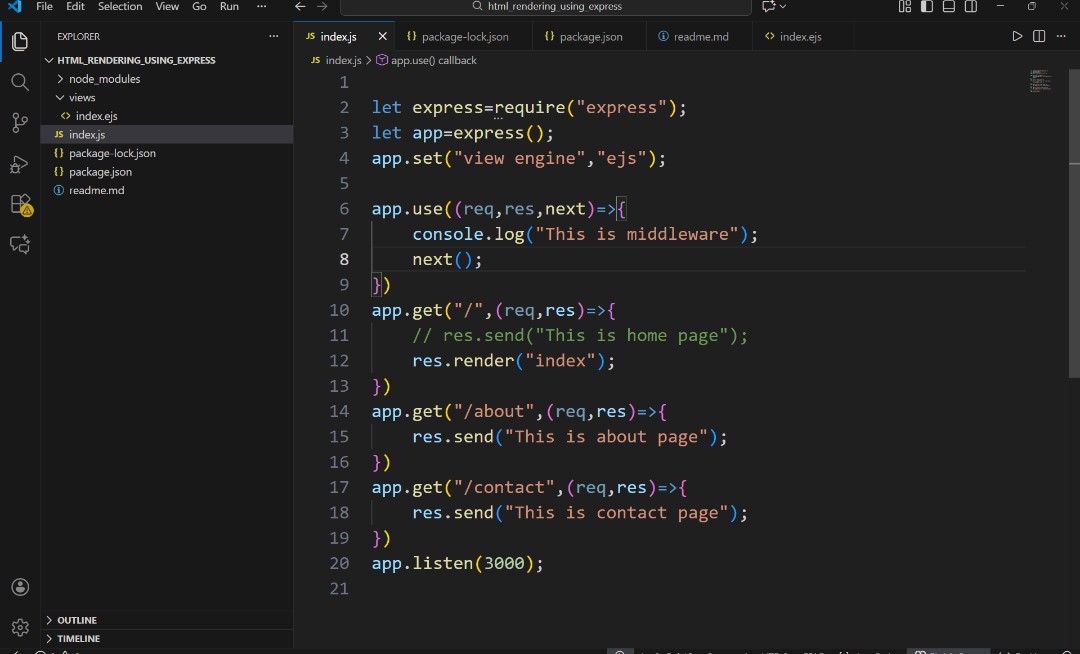Open the Explorer view in activity bar
The height and width of the screenshot is (654, 1080).
20,41
